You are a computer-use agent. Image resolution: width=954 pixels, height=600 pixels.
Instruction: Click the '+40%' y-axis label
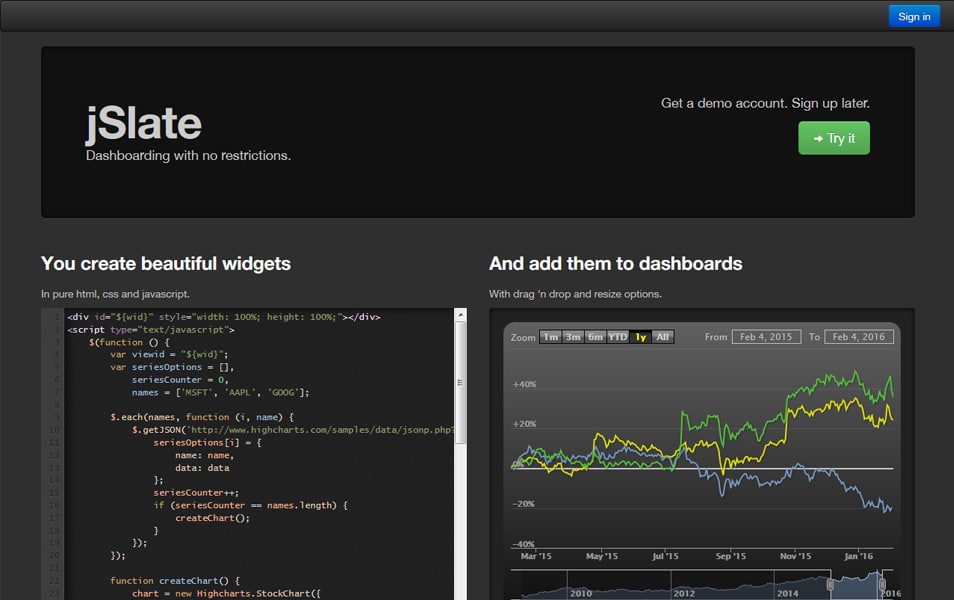524,384
